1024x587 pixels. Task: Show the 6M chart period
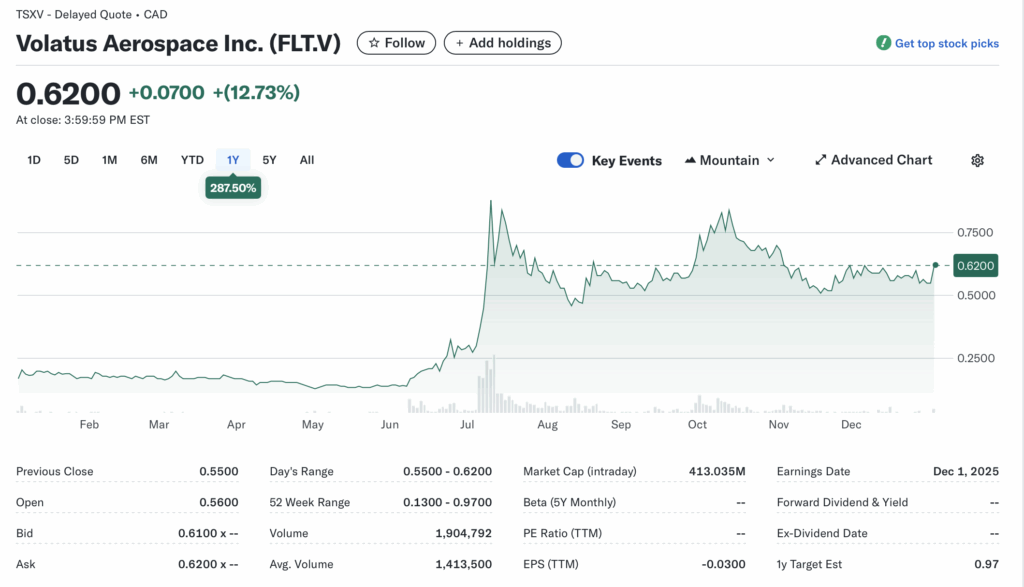[x=149, y=160]
